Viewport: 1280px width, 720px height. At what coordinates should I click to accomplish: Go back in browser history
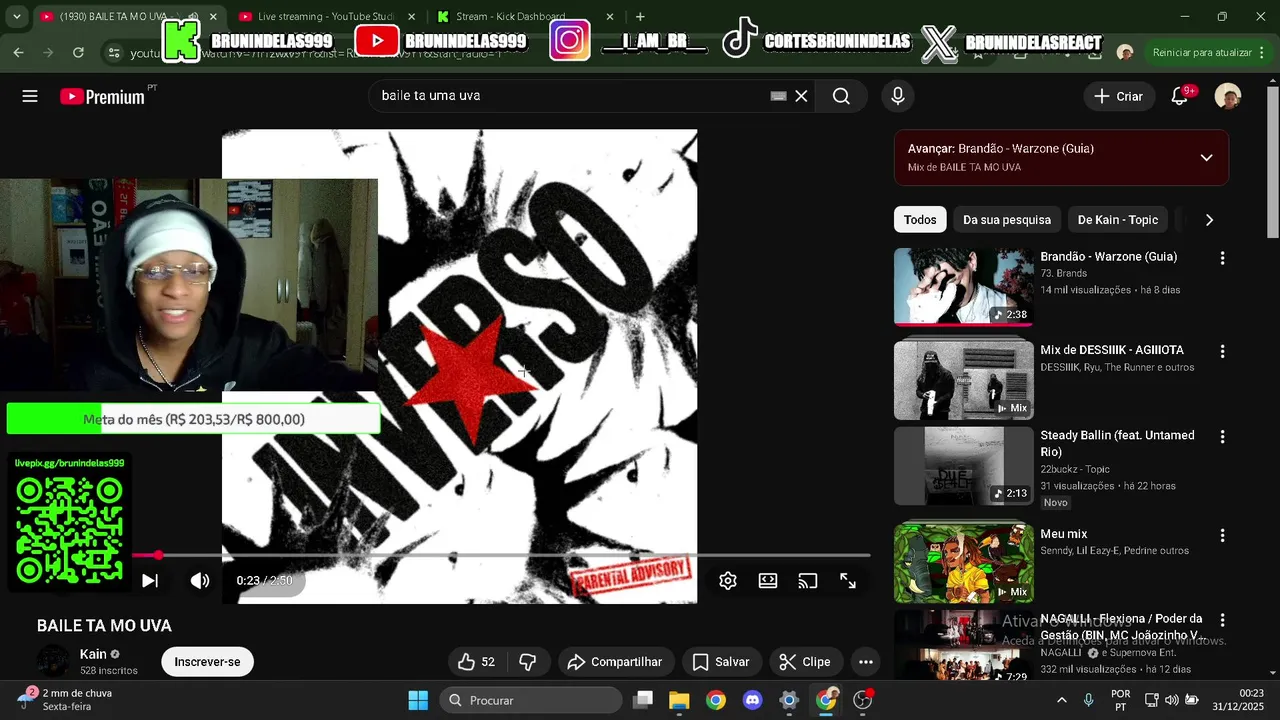click(x=18, y=52)
